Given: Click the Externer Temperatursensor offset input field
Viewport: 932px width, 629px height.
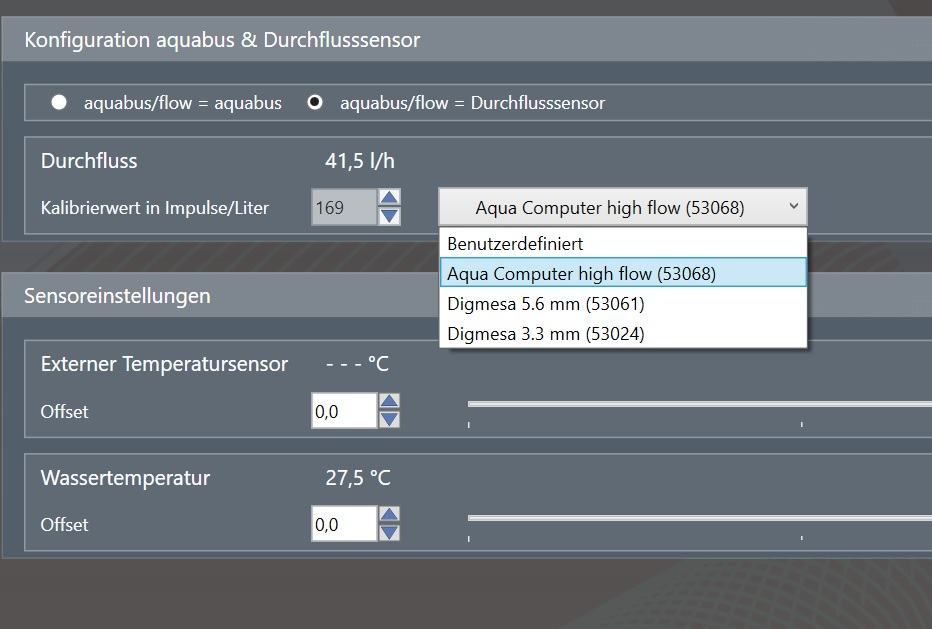Looking at the screenshot, I should tap(344, 411).
